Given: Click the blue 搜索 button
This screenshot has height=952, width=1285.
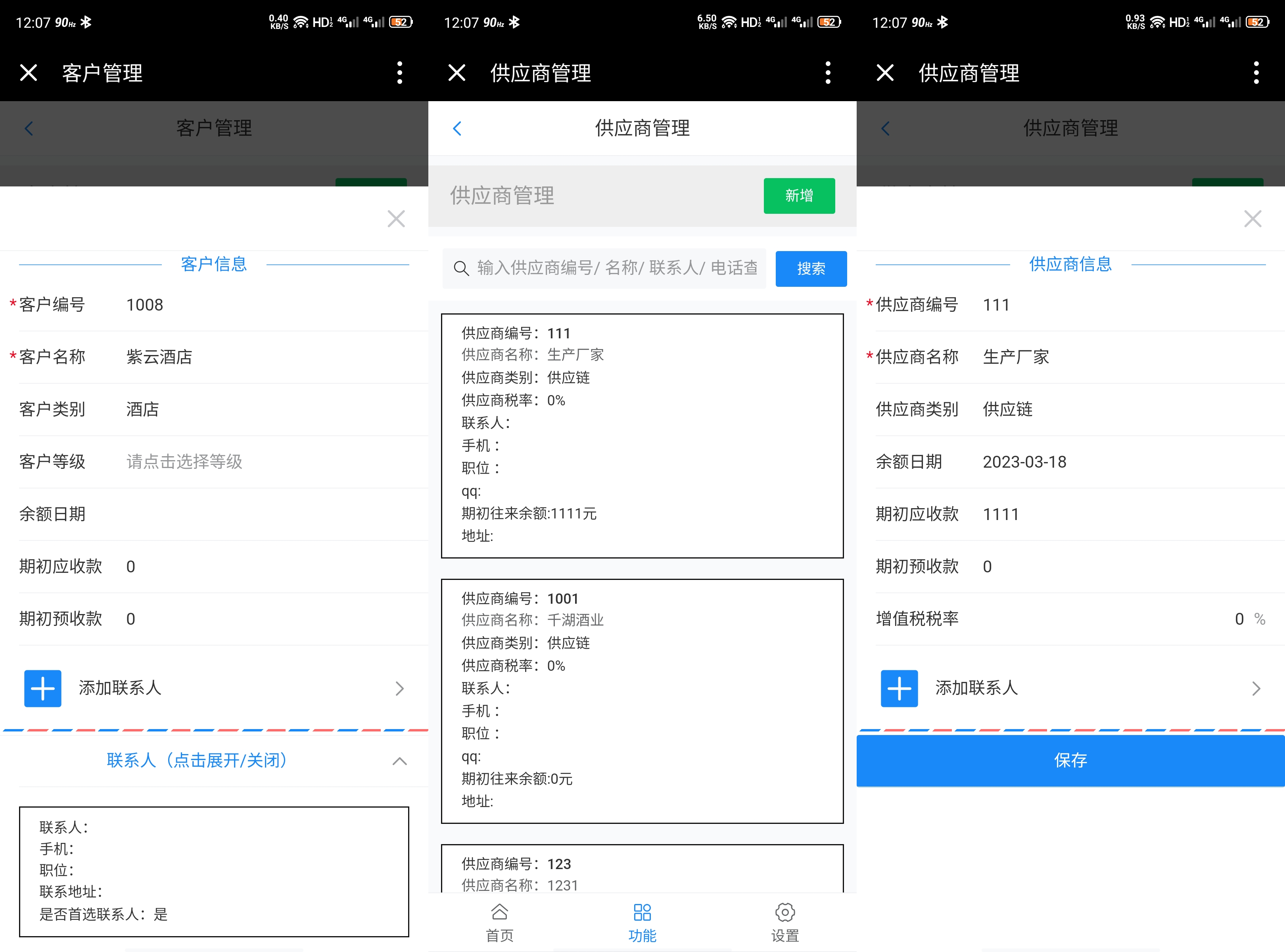Looking at the screenshot, I should tap(811, 269).
